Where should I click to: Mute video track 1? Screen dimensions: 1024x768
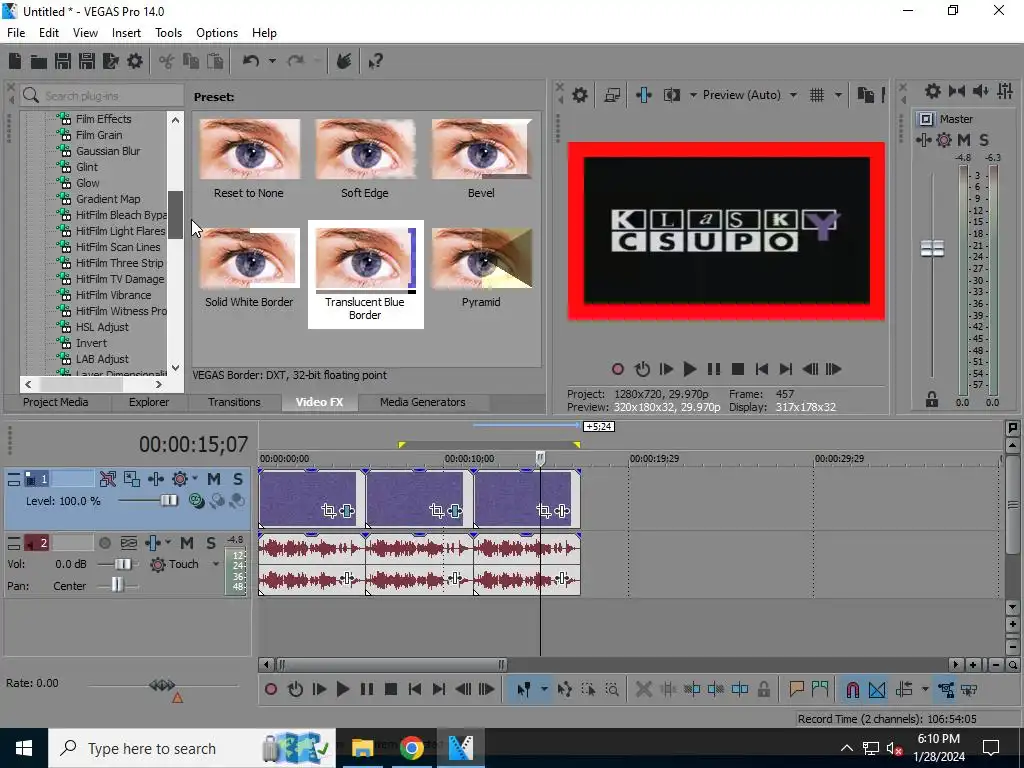[214, 479]
